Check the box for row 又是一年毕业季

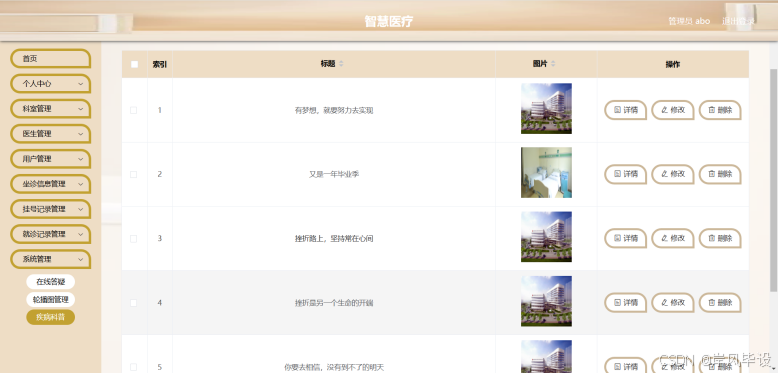[x=133, y=174]
